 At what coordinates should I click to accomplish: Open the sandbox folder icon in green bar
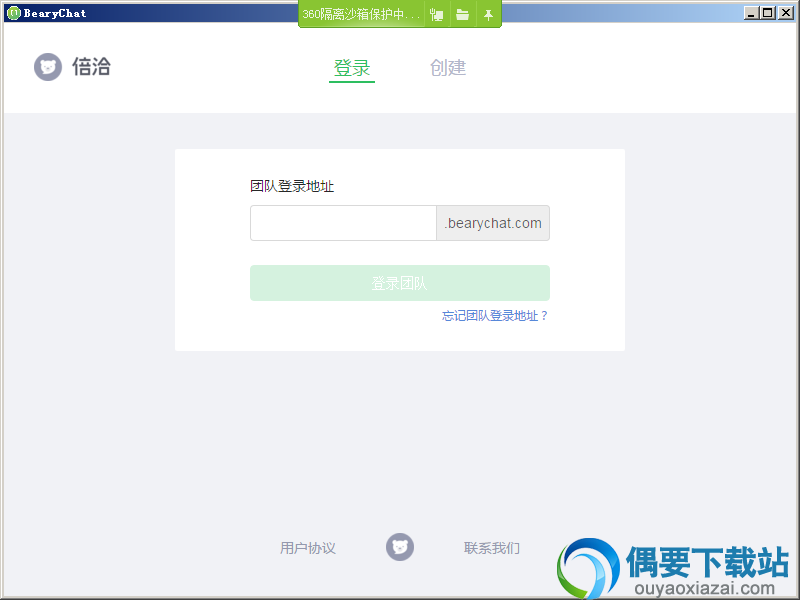(463, 15)
